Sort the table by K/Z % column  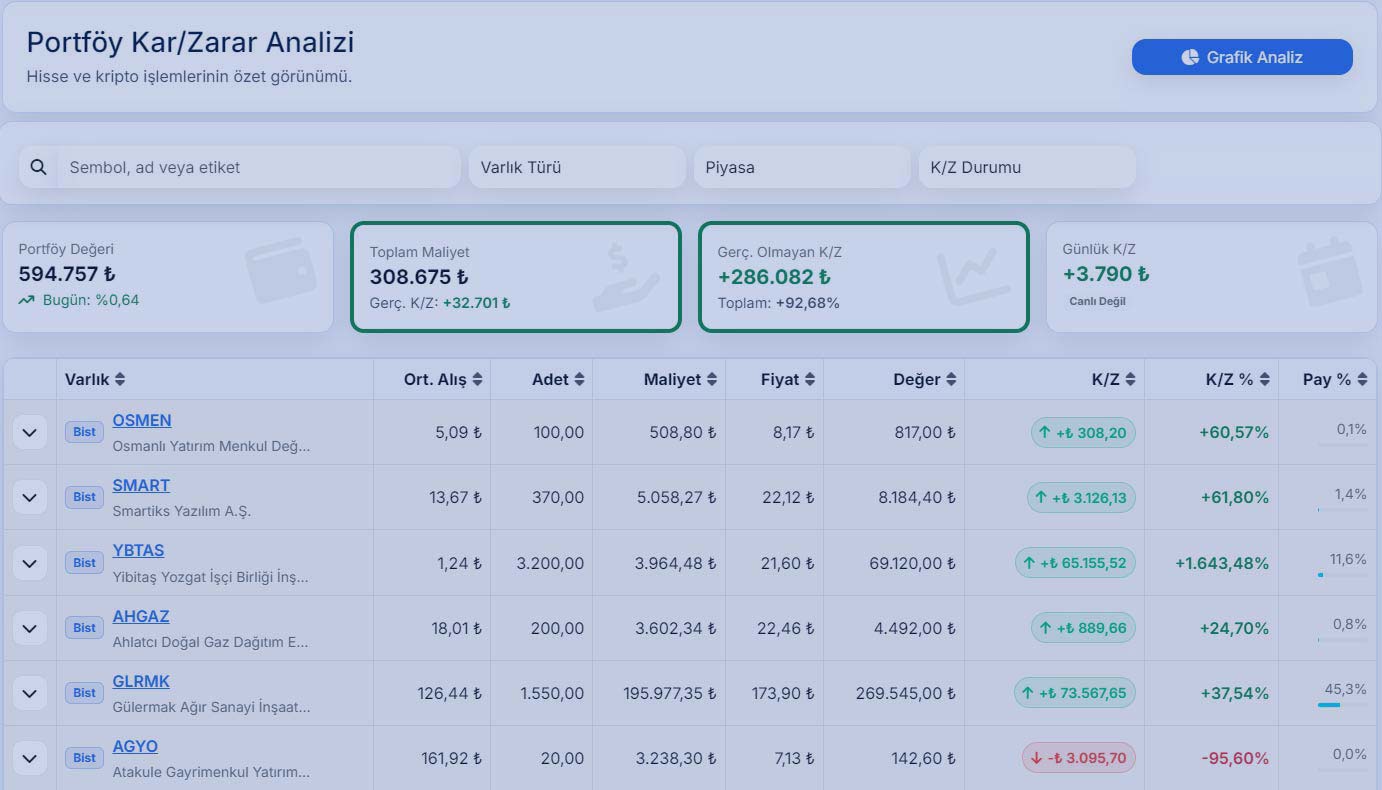coord(1238,379)
